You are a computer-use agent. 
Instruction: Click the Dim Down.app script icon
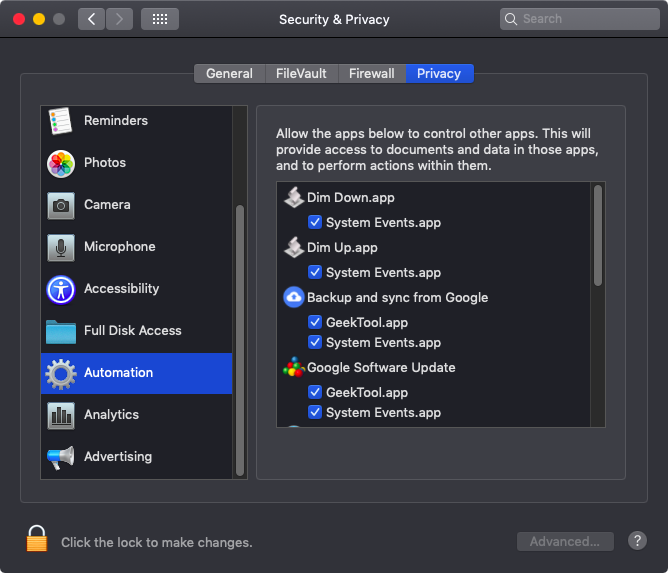pos(294,198)
